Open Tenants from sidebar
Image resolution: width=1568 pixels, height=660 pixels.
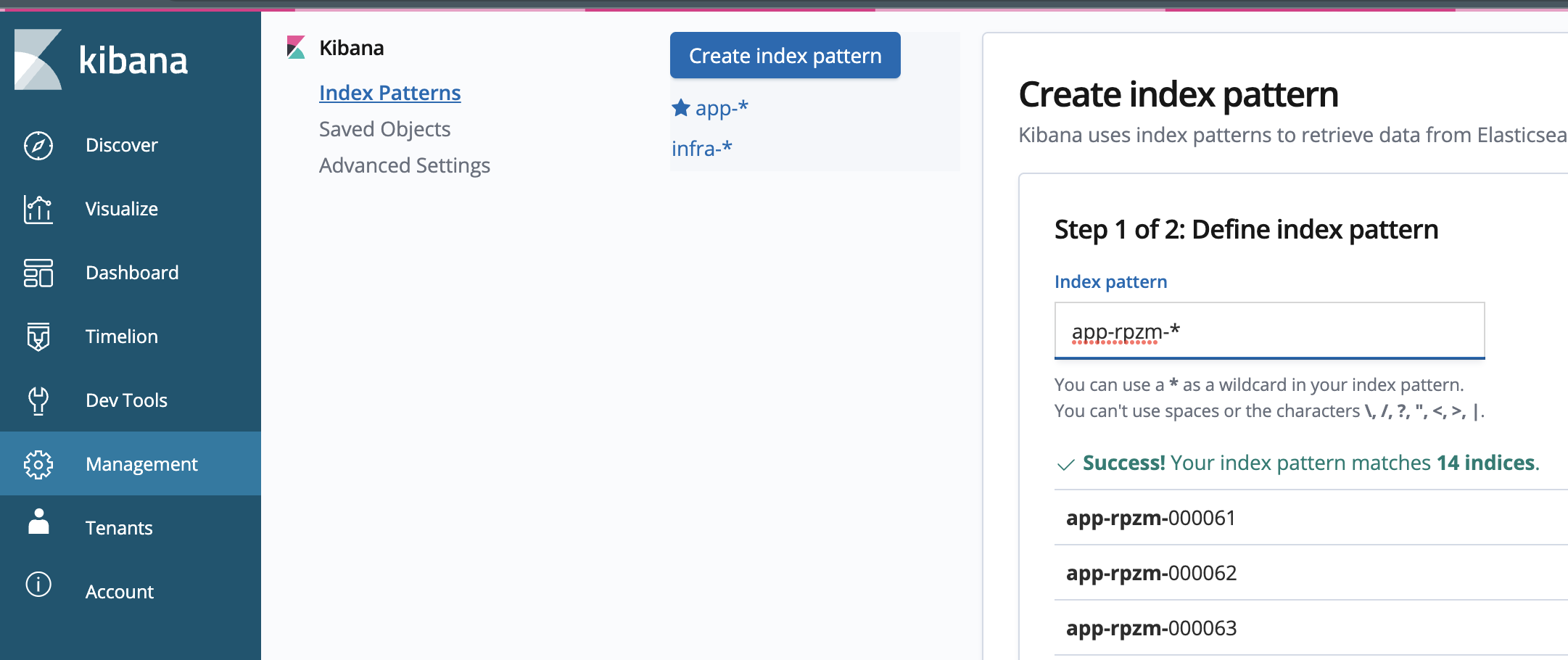click(131, 528)
